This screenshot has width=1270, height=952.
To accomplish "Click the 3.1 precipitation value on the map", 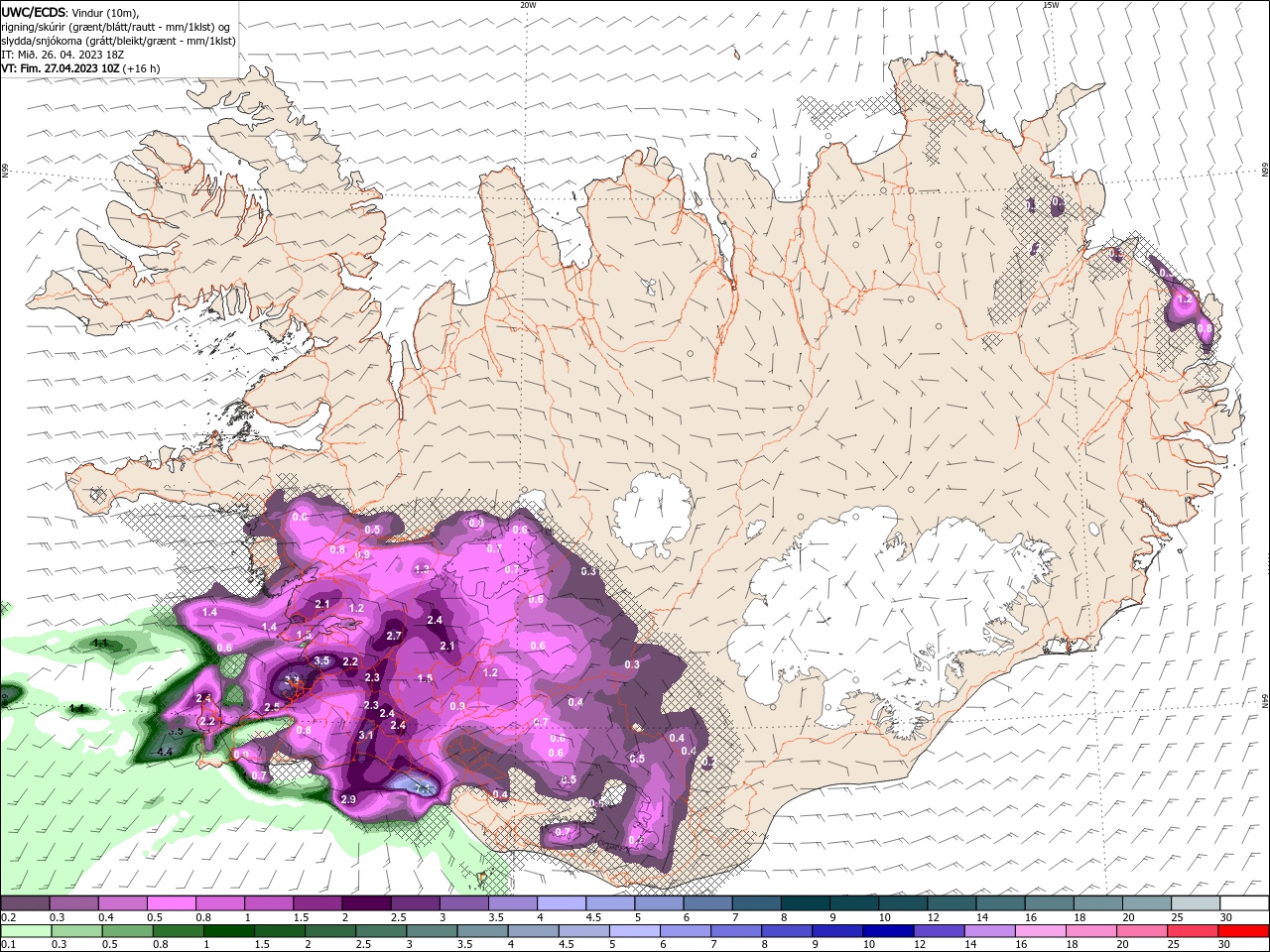I will pos(366,735).
